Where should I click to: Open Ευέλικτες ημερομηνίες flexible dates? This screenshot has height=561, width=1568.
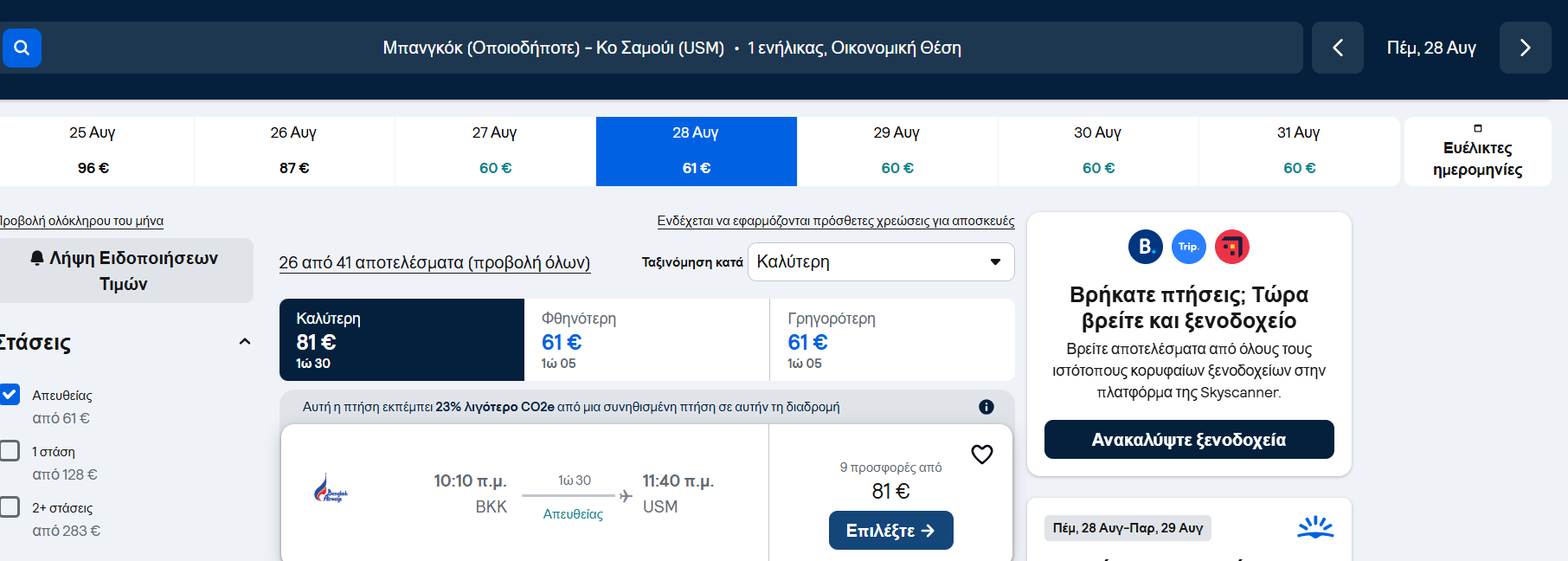pyautogui.click(x=1477, y=151)
